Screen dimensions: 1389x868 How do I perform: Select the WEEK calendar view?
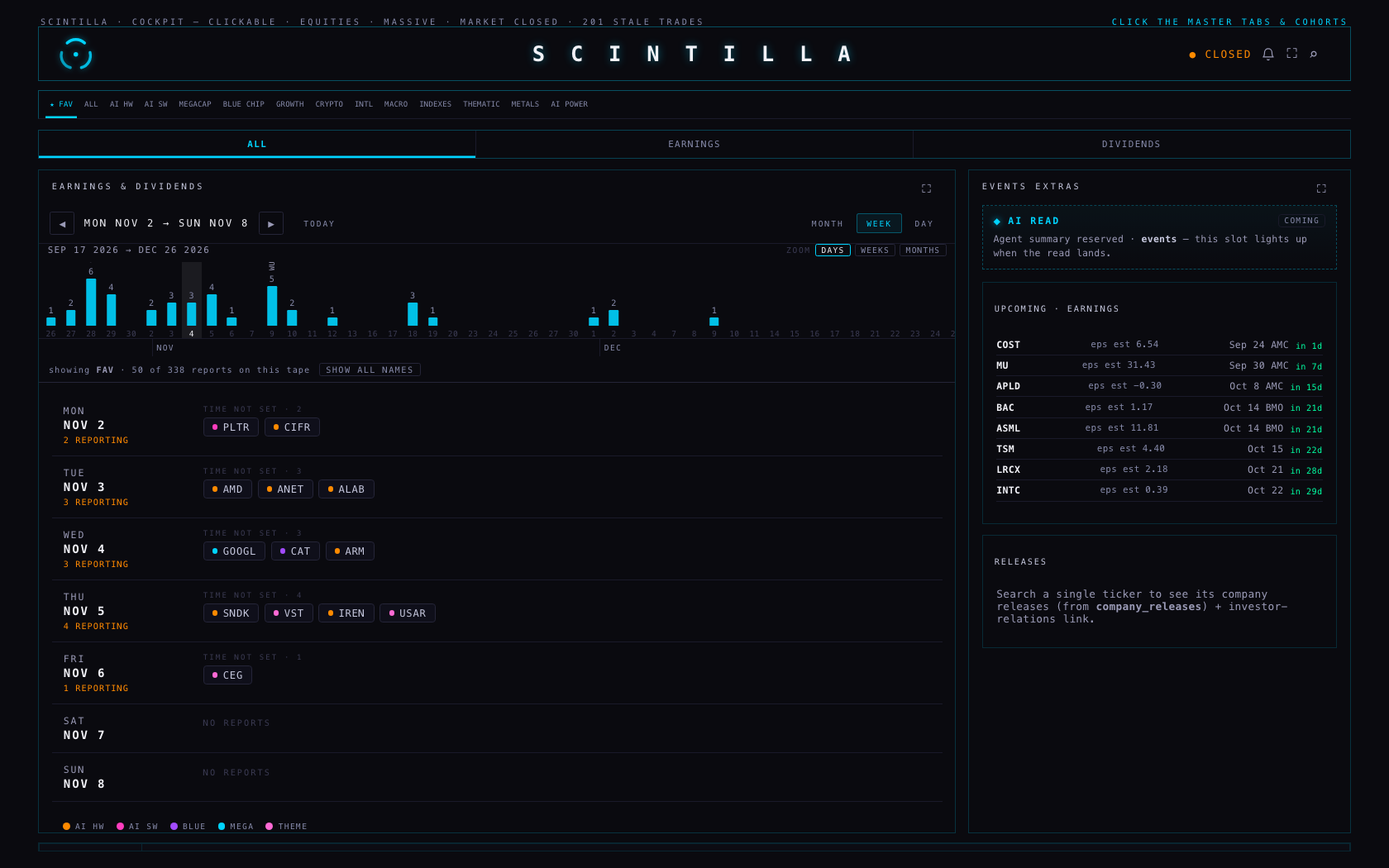(879, 224)
